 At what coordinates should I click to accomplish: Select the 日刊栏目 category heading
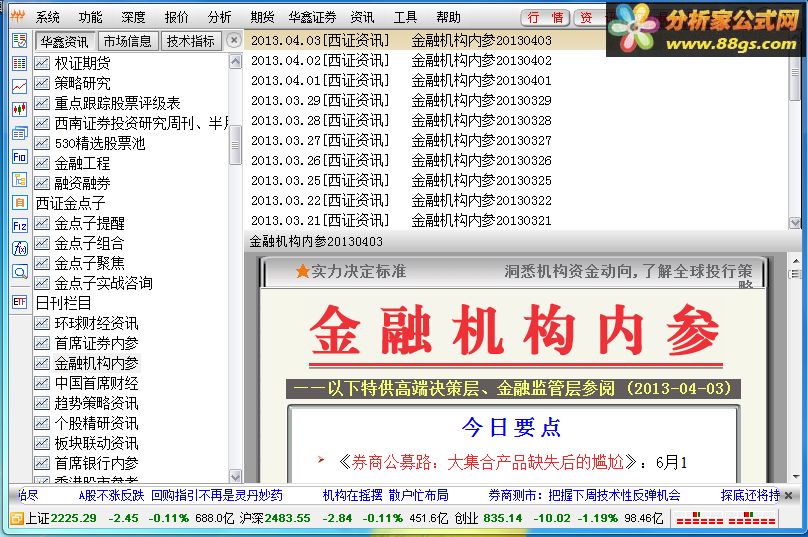point(63,303)
